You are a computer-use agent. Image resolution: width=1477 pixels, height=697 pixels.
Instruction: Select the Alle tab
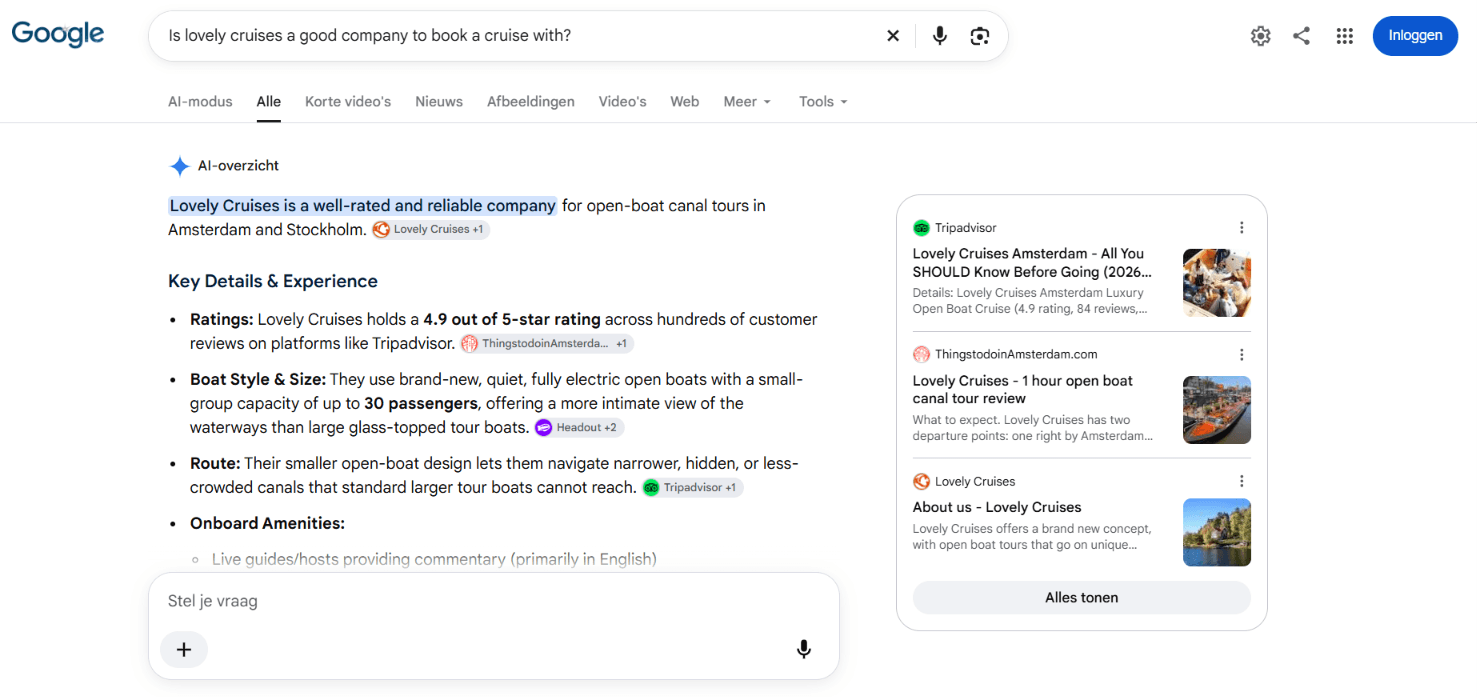point(269,102)
